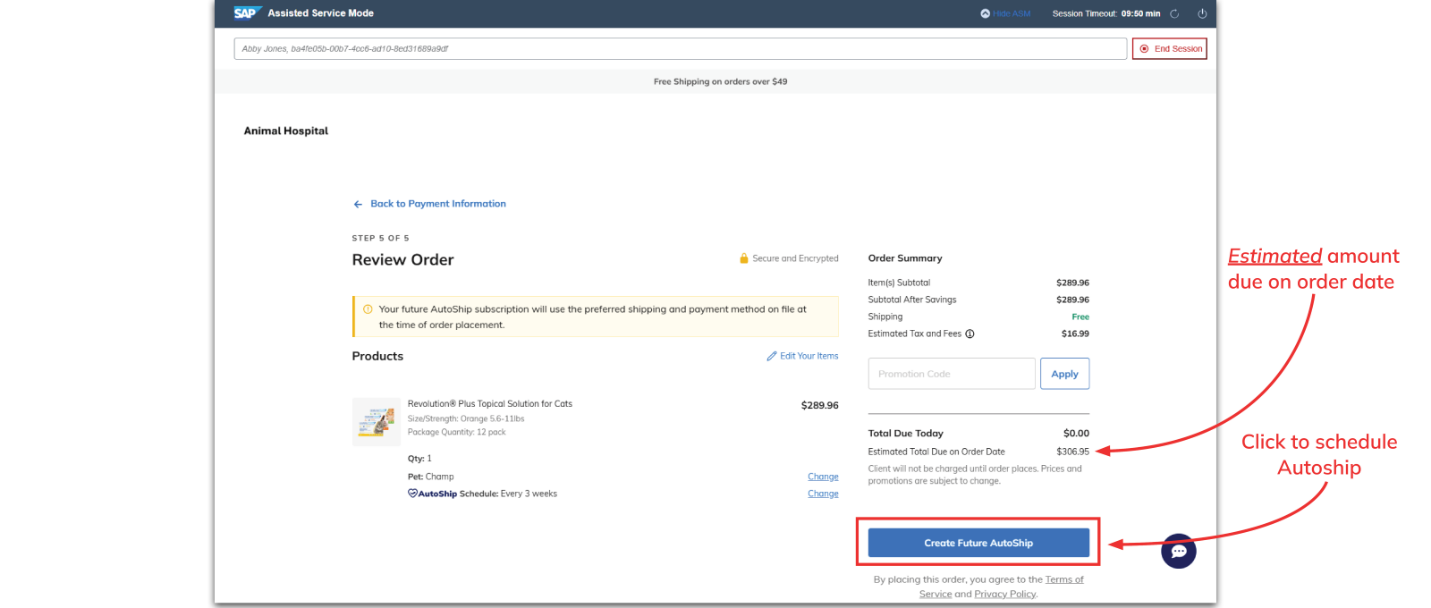This screenshot has width=1431, height=608.
Task: Focus the Promotion Code field
Action: click(x=952, y=374)
